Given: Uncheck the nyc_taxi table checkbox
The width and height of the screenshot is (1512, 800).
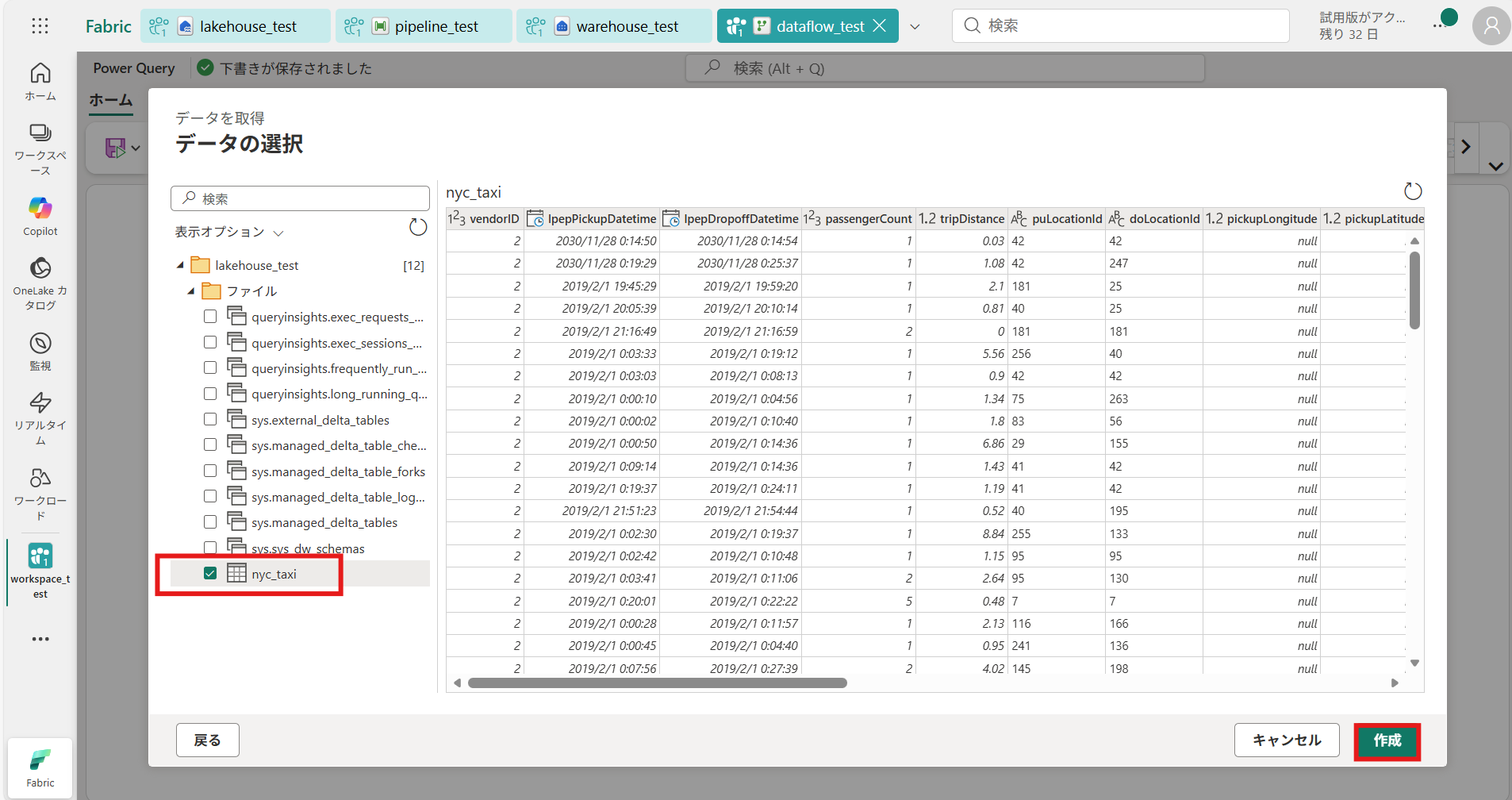Looking at the screenshot, I should (210, 573).
